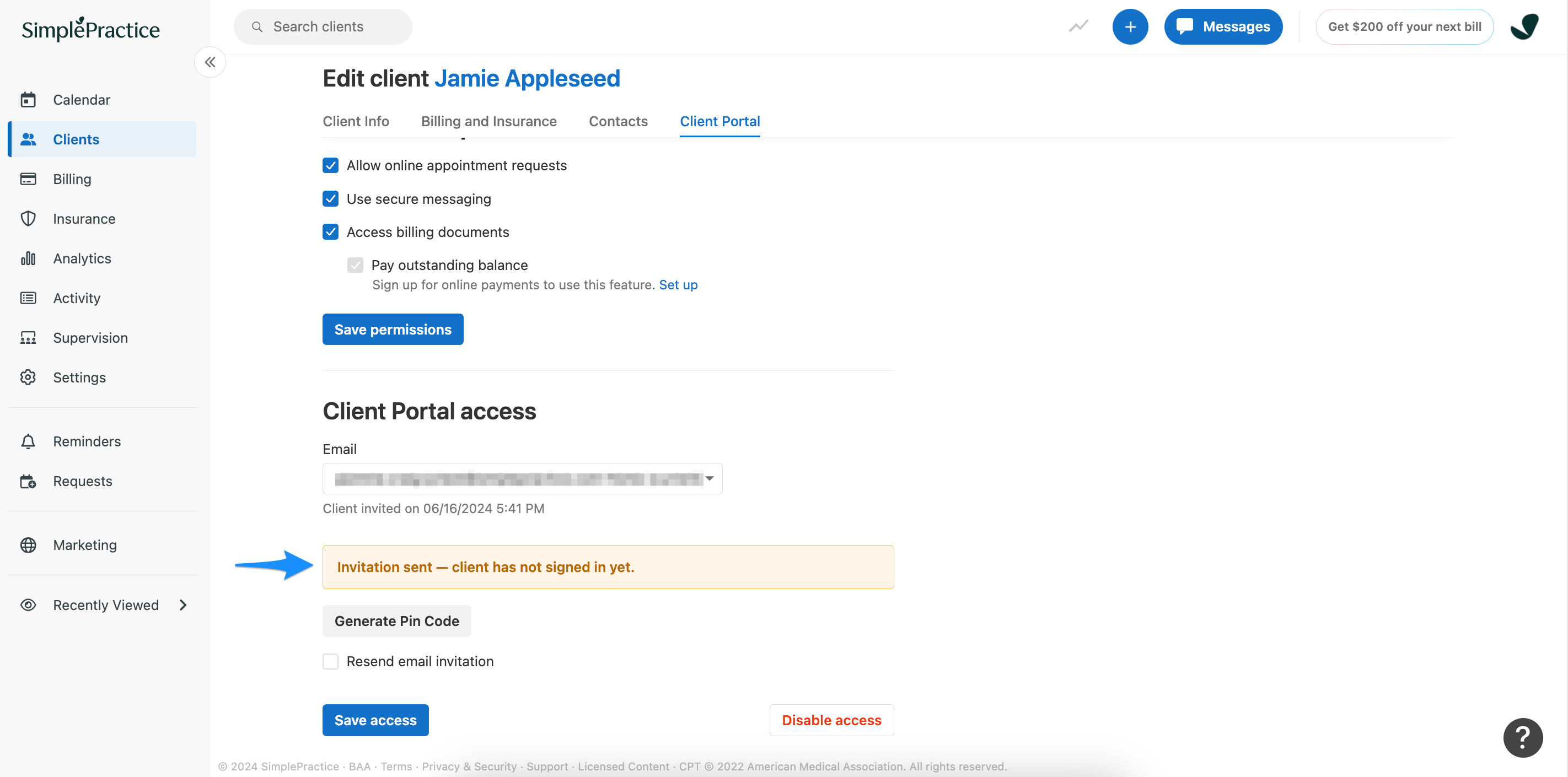Click the Insurance shield icon
The image size is (1568, 777).
click(x=28, y=218)
